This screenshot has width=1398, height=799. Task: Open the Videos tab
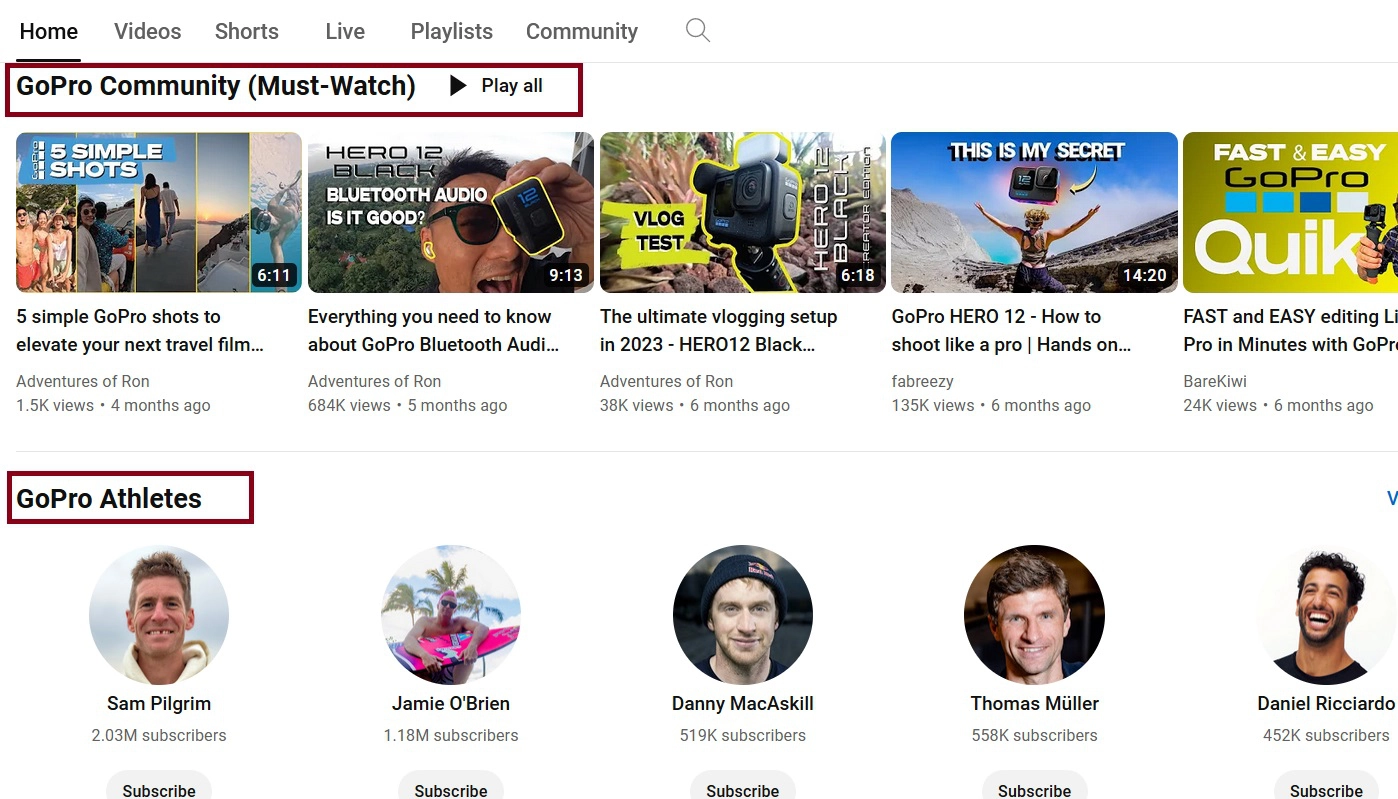tap(148, 31)
